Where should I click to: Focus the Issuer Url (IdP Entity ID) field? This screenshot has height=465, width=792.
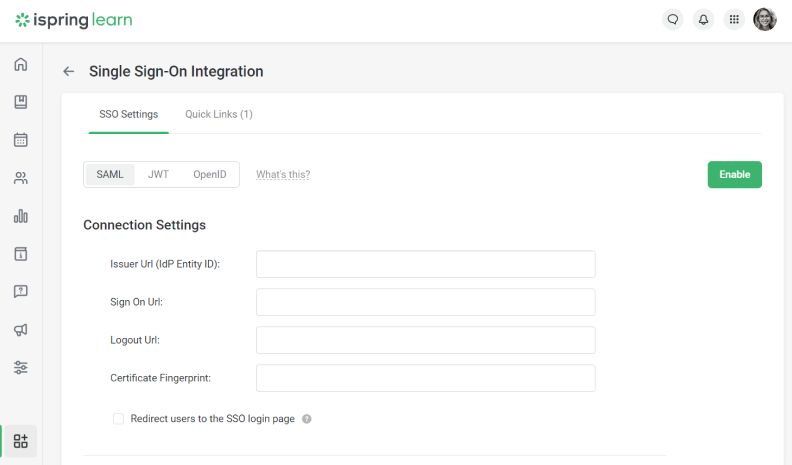tap(426, 264)
